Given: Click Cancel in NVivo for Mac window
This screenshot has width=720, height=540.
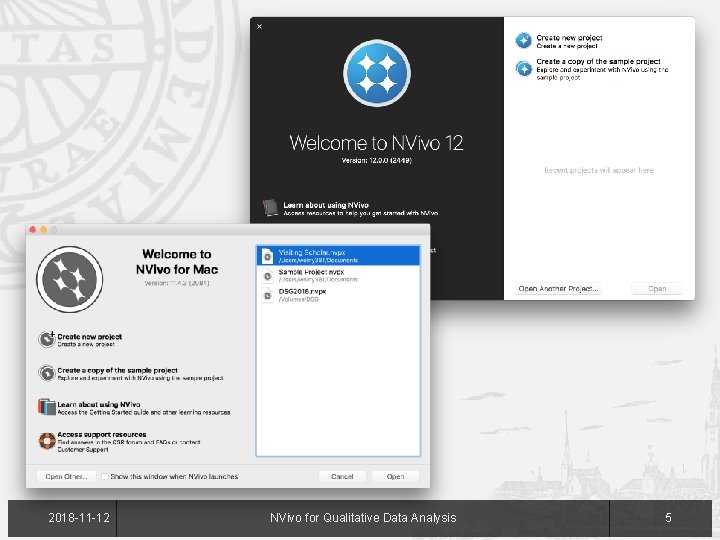Looking at the screenshot, I should coord(342,477).
